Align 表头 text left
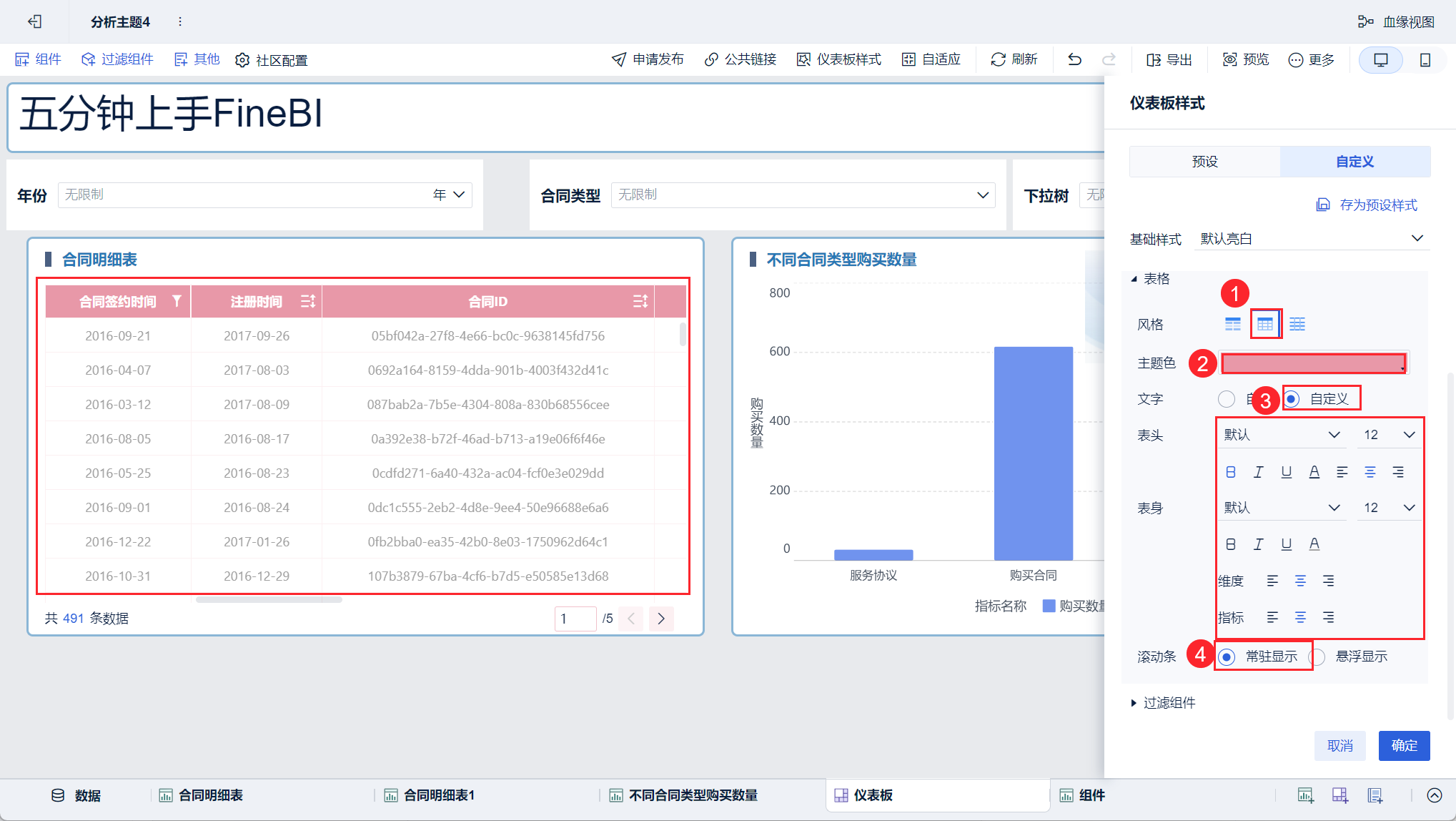1456x821 pixels. click(x=1342, y=472)
